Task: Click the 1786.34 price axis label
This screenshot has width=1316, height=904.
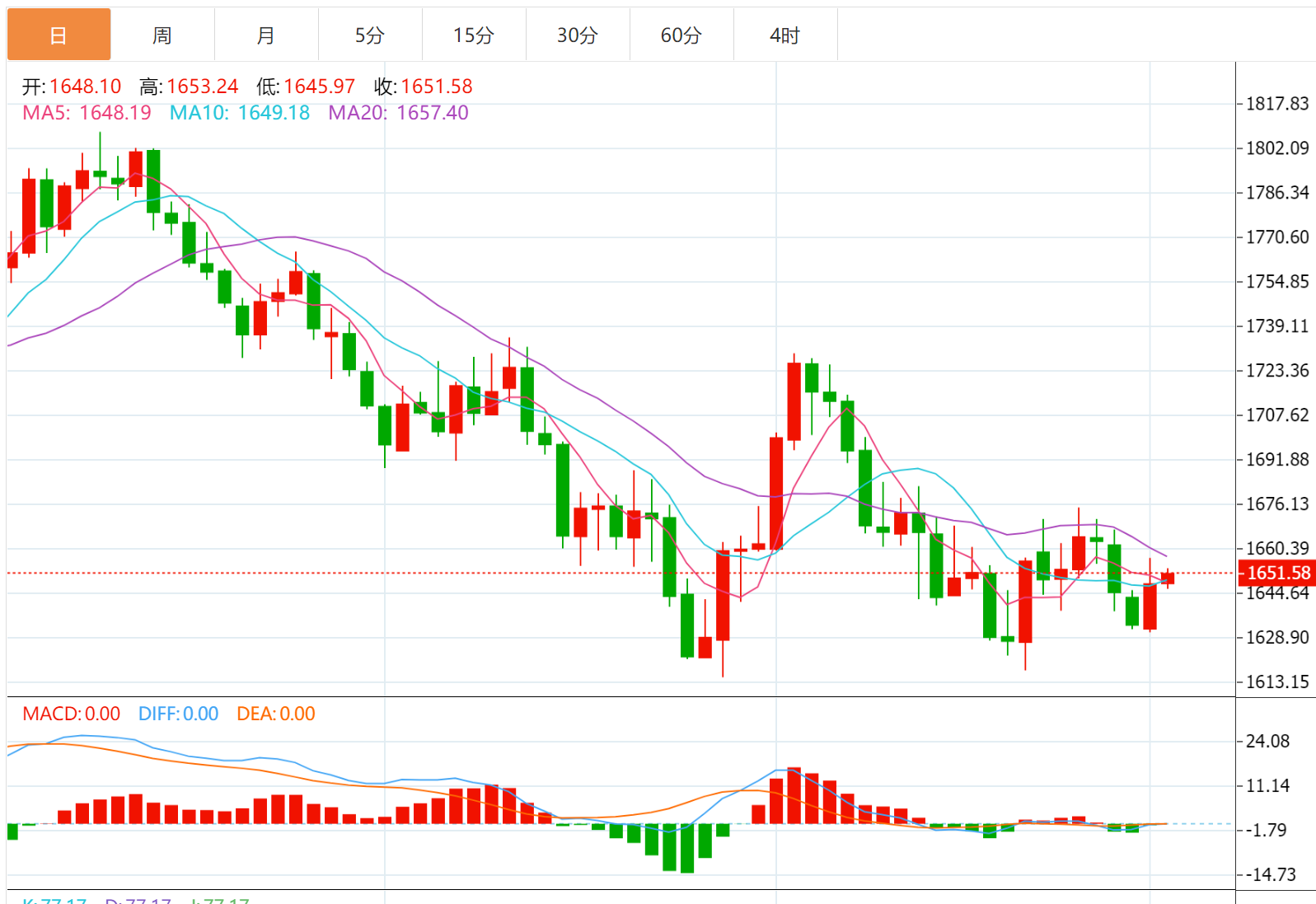Action: point(1277,193)
